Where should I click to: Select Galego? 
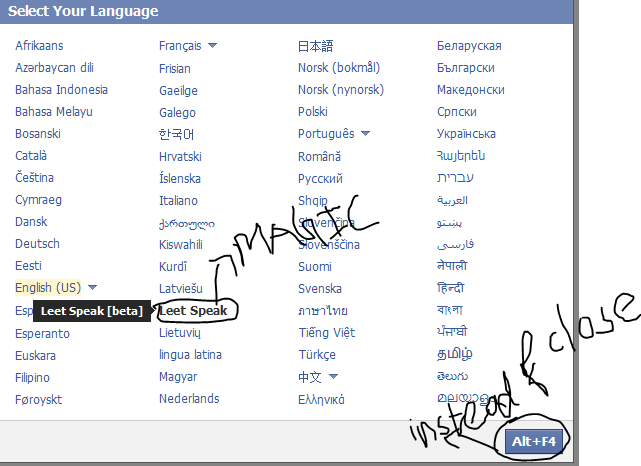pyautogui.click(x=177, y=112)
